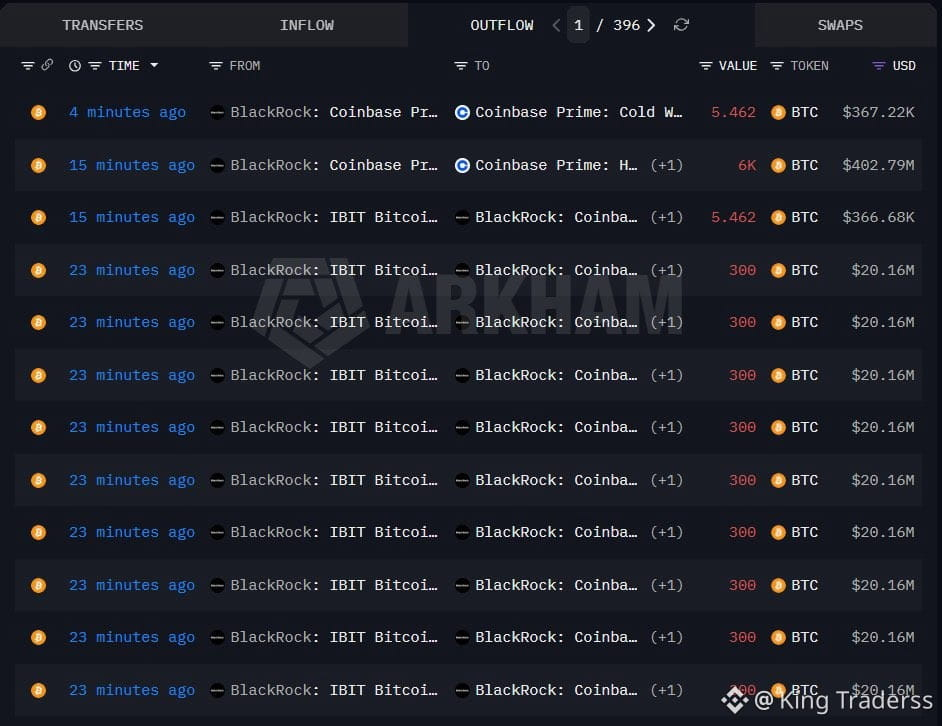The image size is (942, 726).
Task: Open sender BlackRock: IBIT Bitcoi… in $366.68K row
Action: point(333,217)
